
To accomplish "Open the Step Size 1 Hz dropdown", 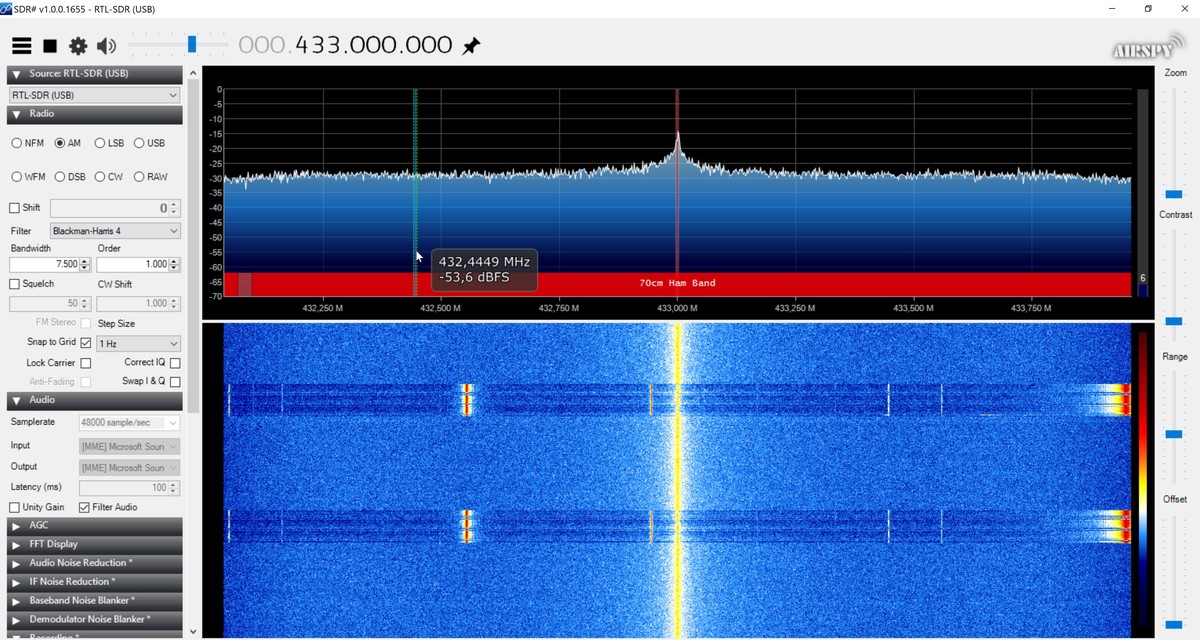I will click(138, 343).
